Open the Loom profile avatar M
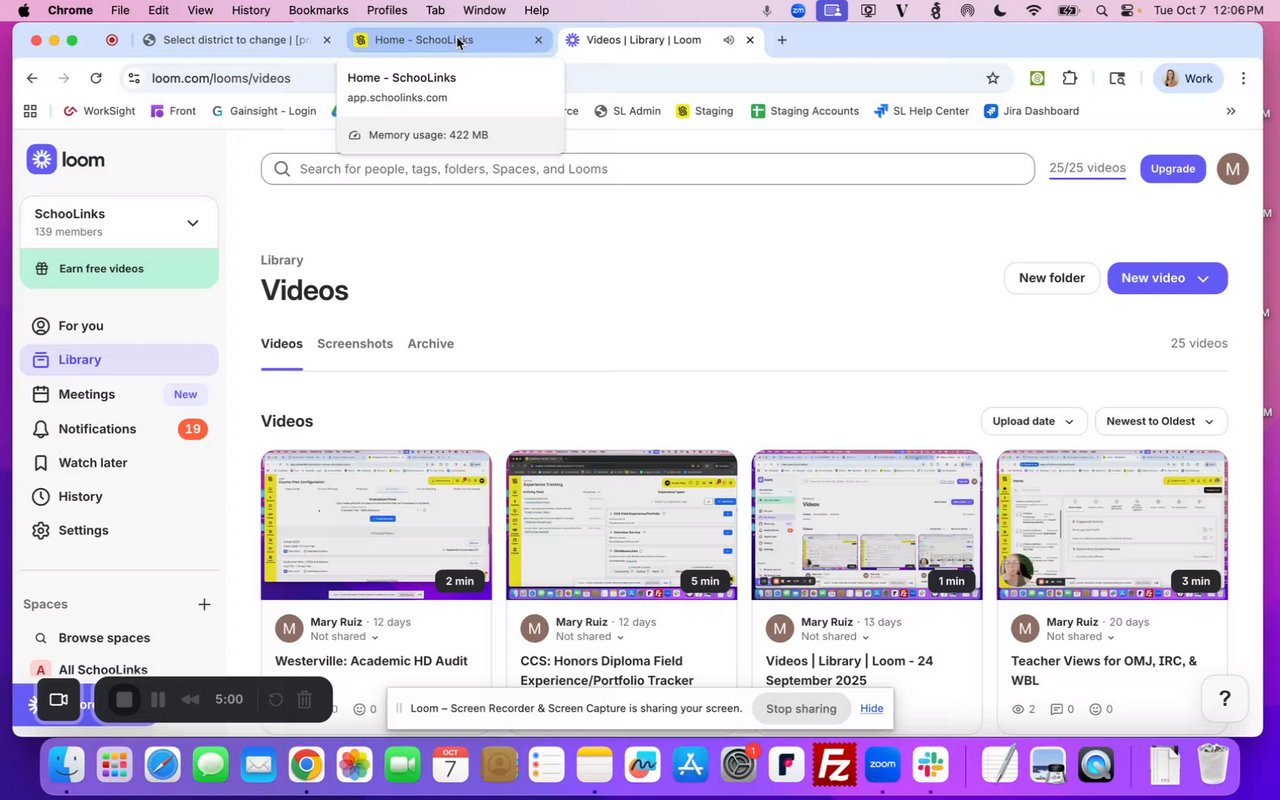The width and height of the screenshot is (1280, 800). pos(1233,169)
